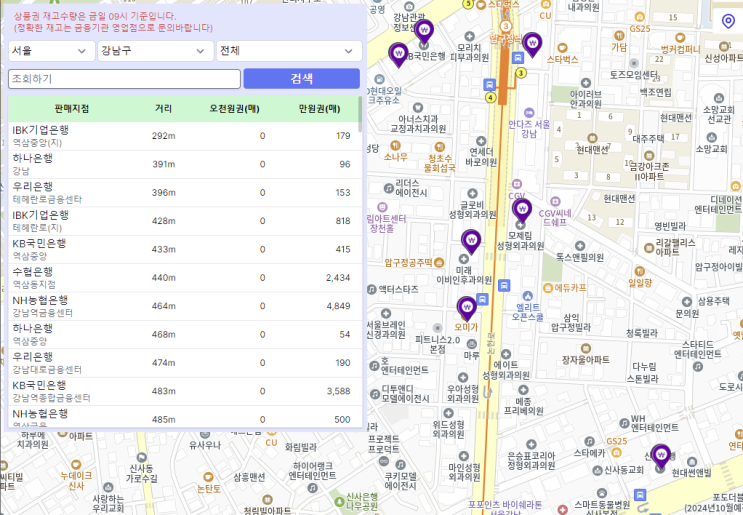Select the NH농협은행 강남역금융센터 row
Viewport: 743px width, 515px height.
(183, 307)
